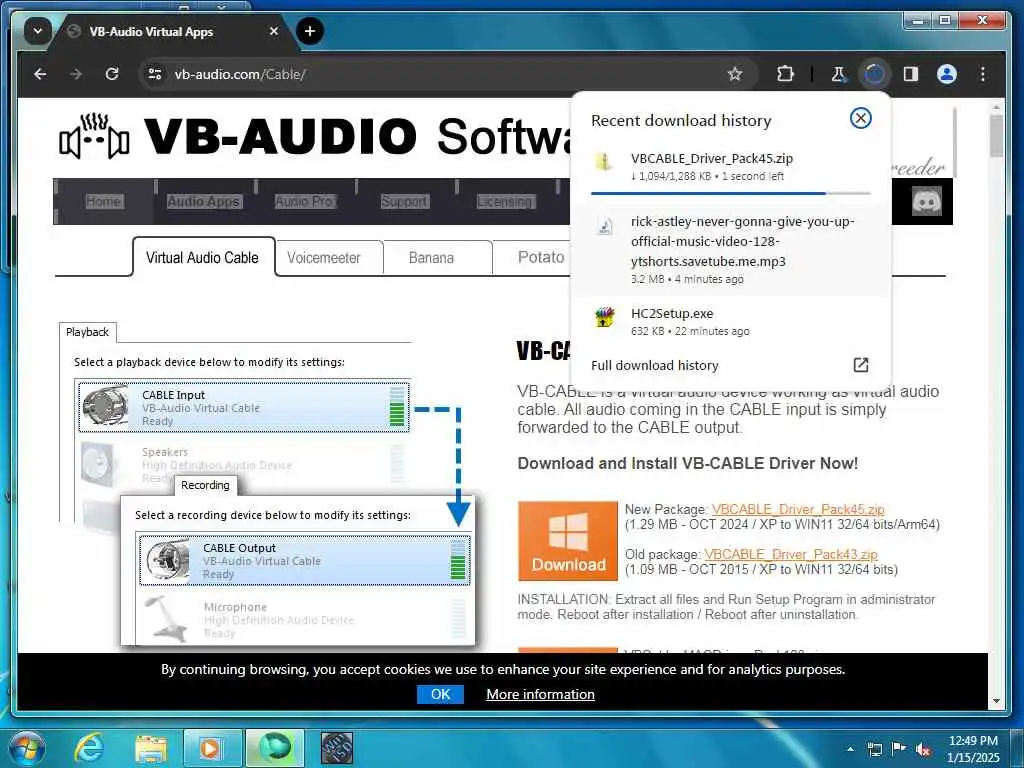Open Licensing navigation item
Viewport: 1024px width, 768px height.
(x=505, y=201)
